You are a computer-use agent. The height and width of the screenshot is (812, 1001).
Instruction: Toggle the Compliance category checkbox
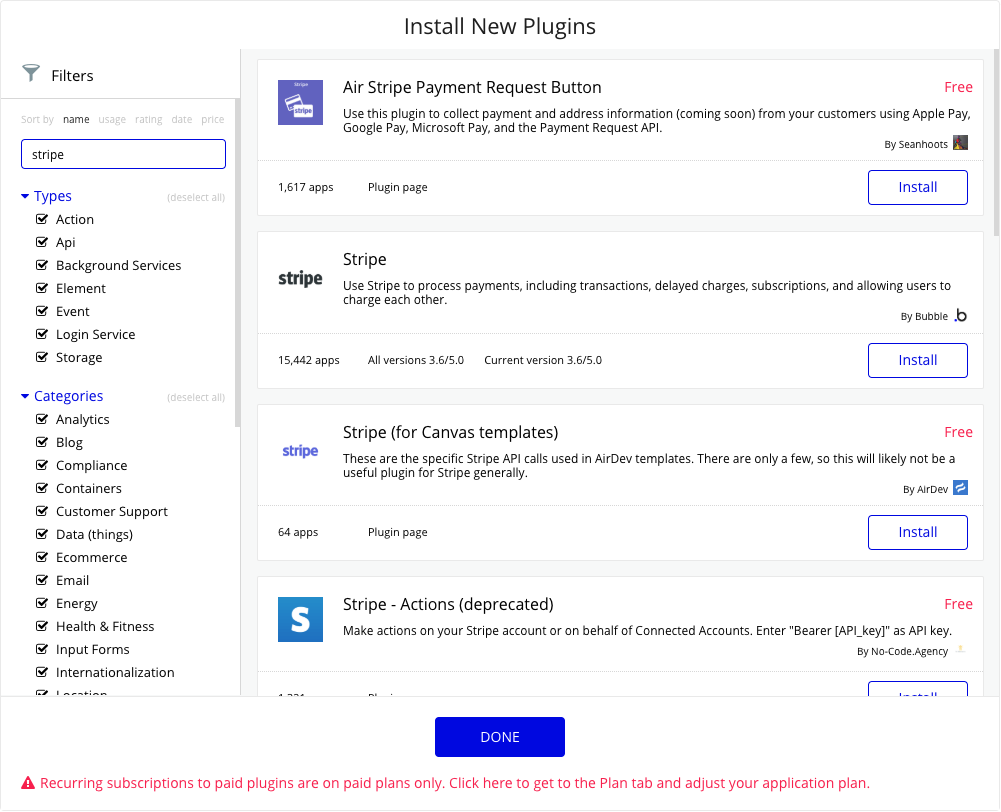tap(42, 465)
